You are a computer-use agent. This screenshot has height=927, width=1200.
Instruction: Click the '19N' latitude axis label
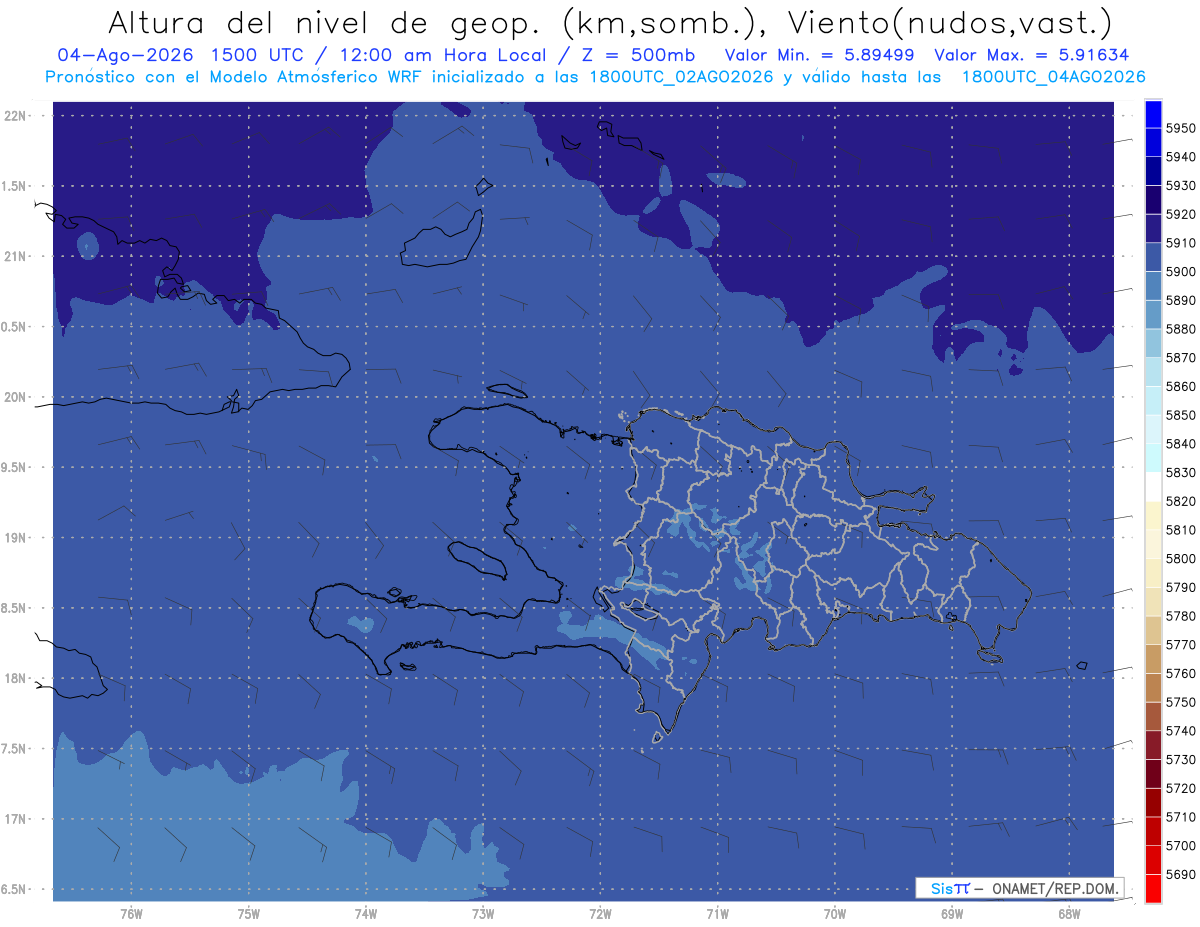point(15,538)
